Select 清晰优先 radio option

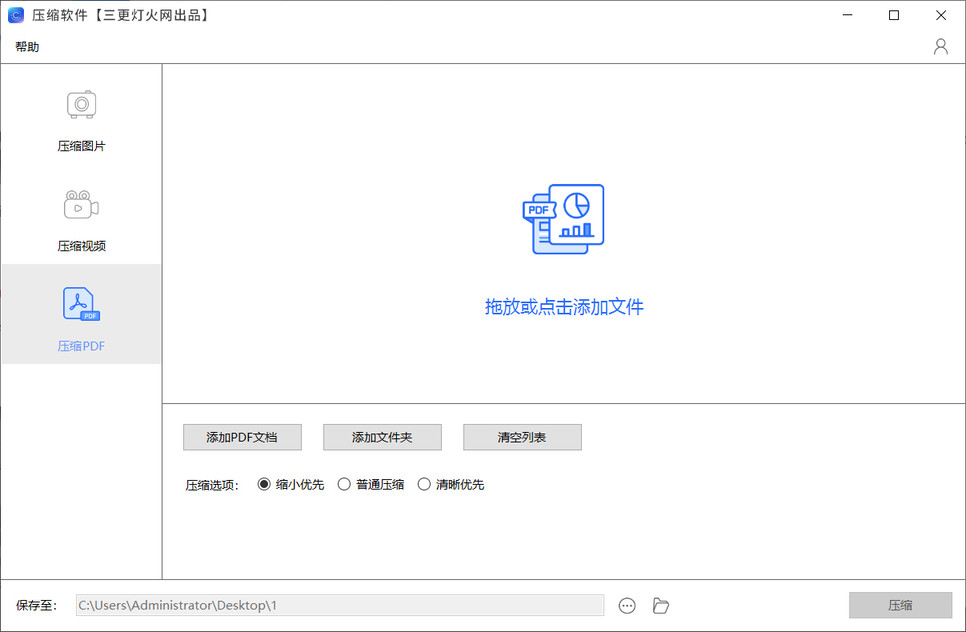click(x=451, y=485)
